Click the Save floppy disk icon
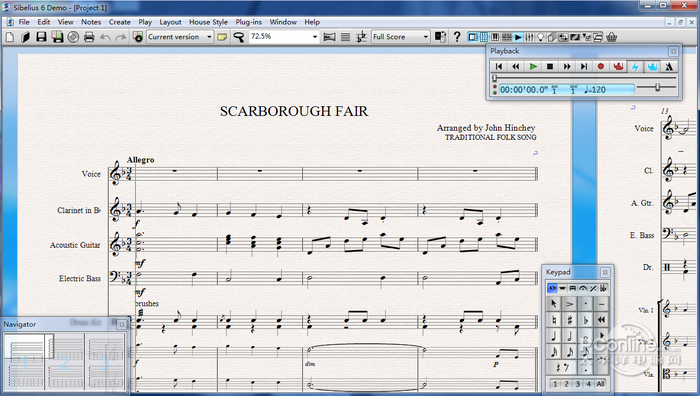 pyautogui.click(x=42, y=37)
